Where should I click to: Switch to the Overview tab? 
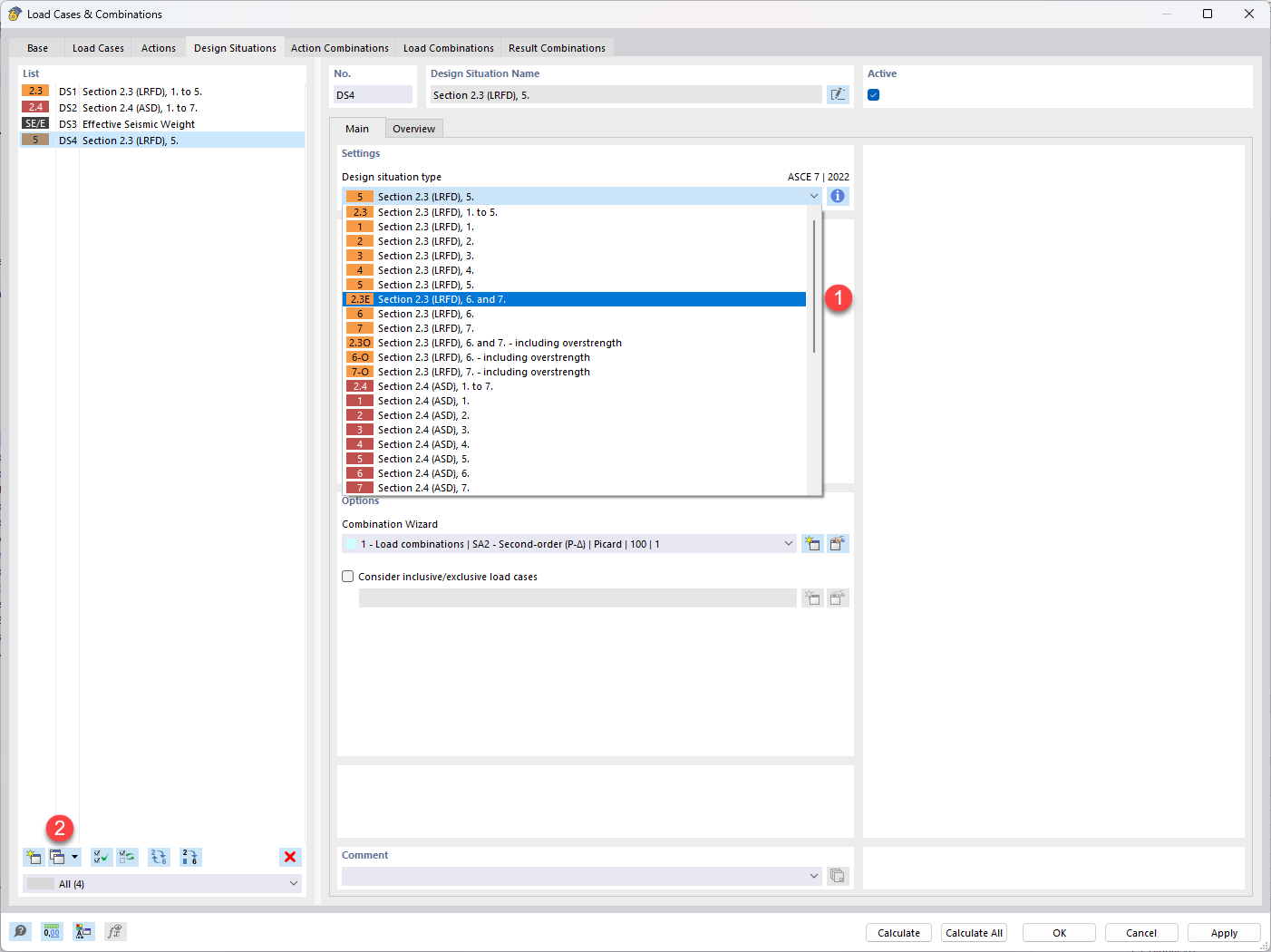pos(414,129)
